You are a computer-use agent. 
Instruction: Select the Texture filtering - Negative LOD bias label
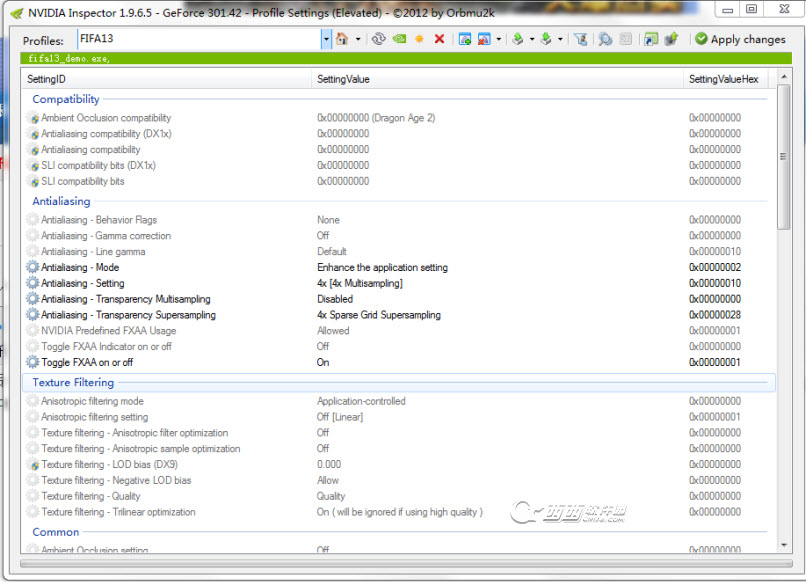click(116, 480)
